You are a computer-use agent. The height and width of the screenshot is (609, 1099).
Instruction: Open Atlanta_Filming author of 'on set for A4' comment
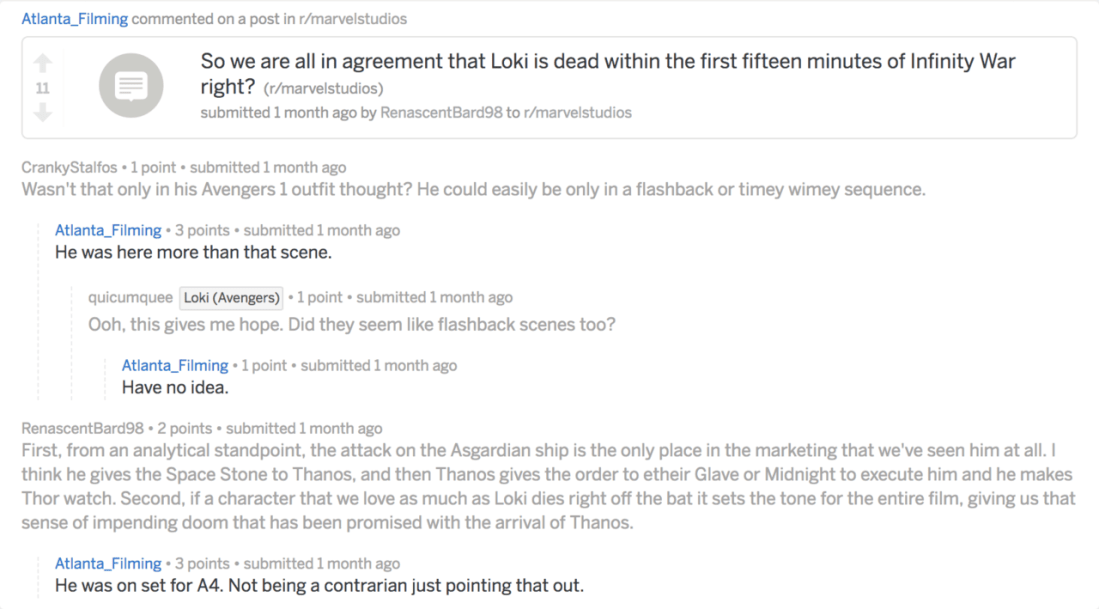click(x=108, y=563)
